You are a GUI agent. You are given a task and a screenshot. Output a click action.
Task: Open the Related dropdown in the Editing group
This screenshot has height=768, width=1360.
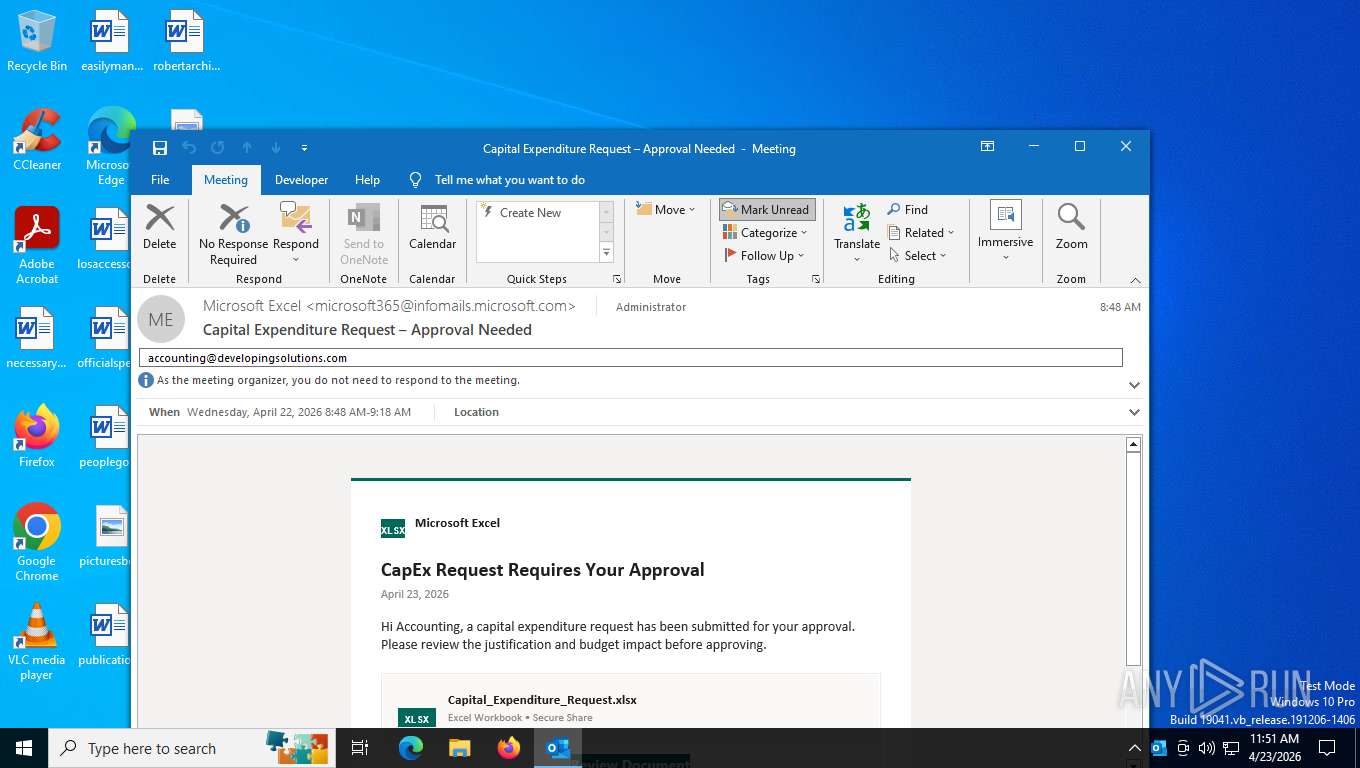[921, 233]
